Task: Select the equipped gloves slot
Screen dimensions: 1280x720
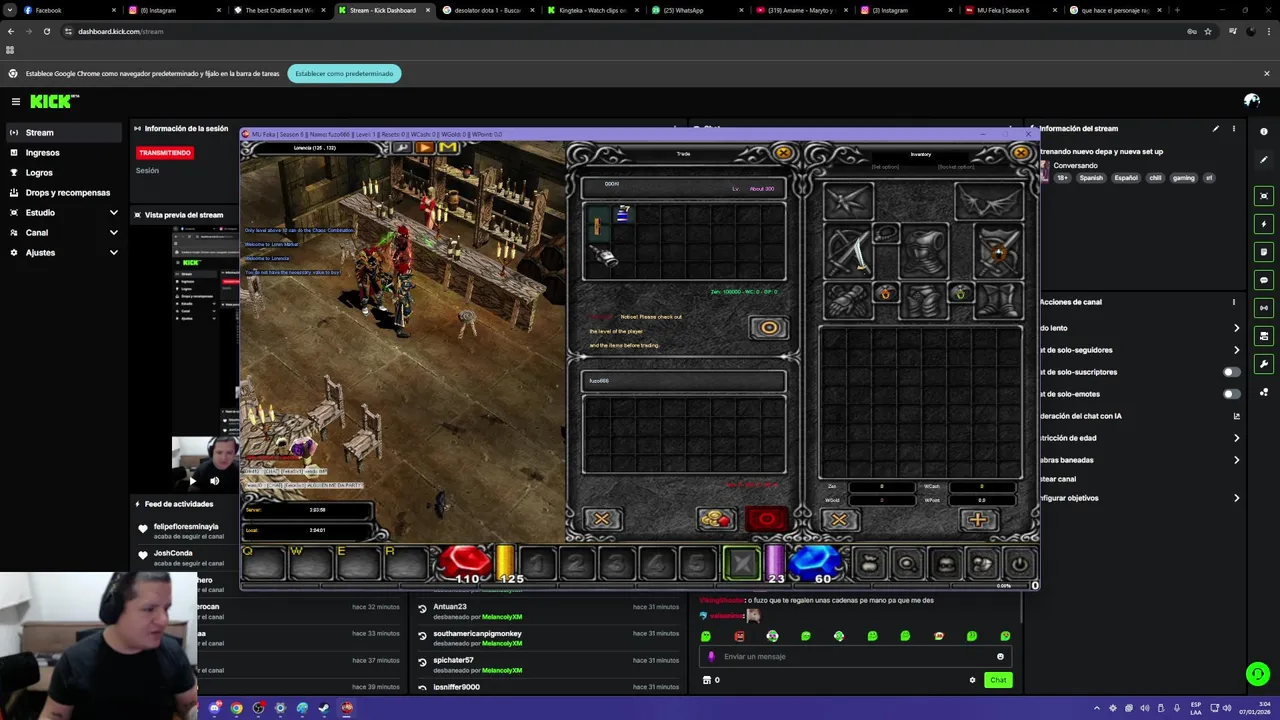Action: (x=848, y=300)
